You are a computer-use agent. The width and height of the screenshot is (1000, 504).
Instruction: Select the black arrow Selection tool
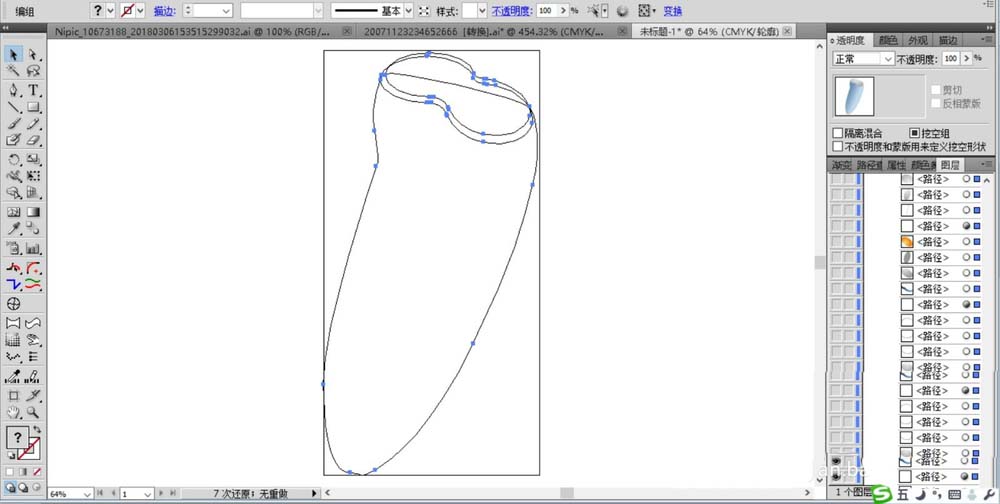pos(14,55)
